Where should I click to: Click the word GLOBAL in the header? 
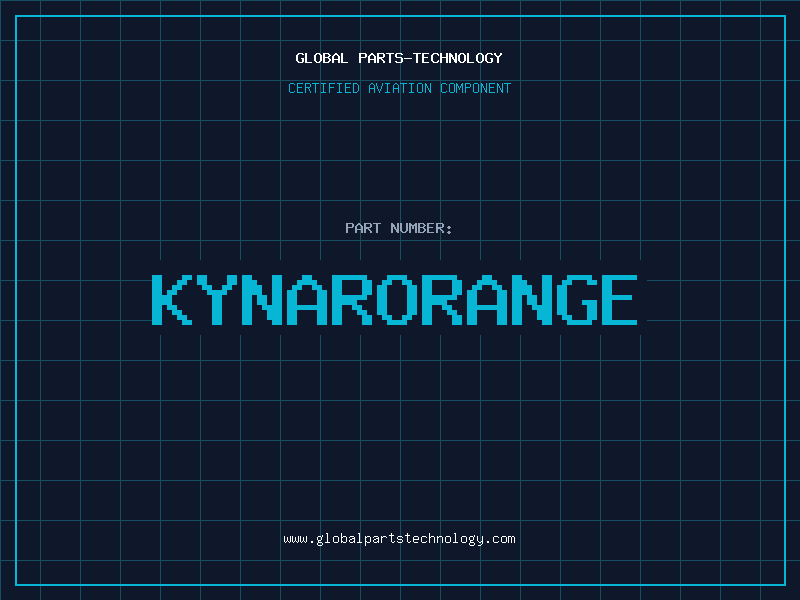[x=322, y=58]
